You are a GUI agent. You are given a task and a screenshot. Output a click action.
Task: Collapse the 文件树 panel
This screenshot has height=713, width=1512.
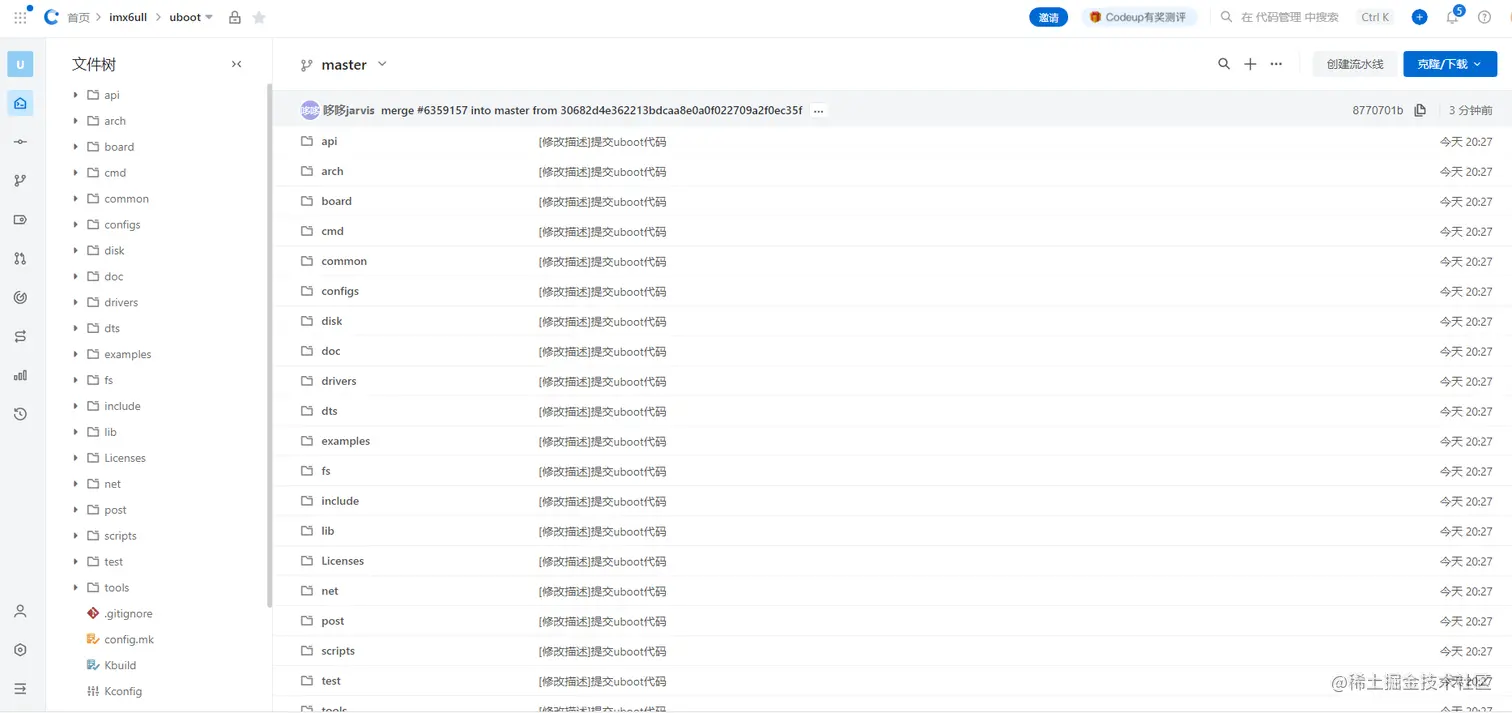237,64
